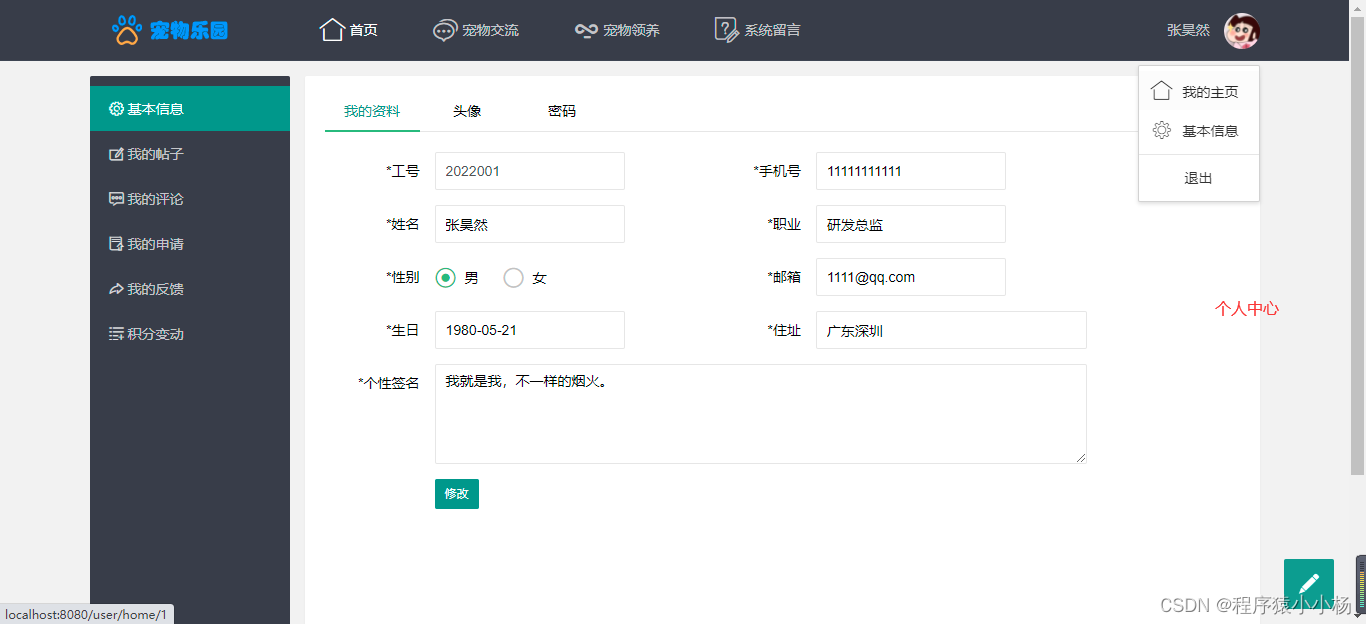
Task: Switch to the 我的资料 tab
Action: 372,111
